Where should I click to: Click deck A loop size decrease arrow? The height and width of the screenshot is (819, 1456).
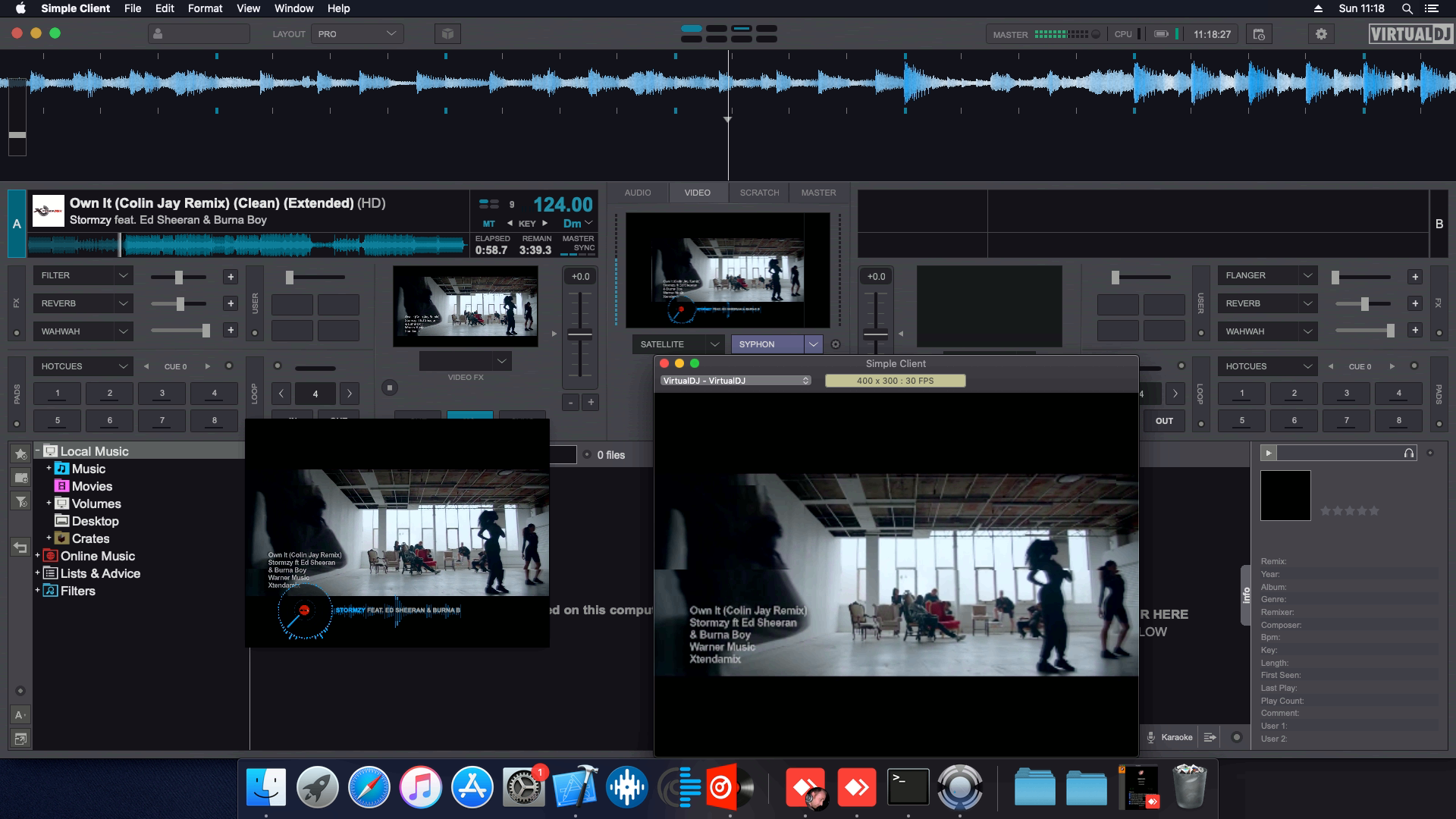281,394
